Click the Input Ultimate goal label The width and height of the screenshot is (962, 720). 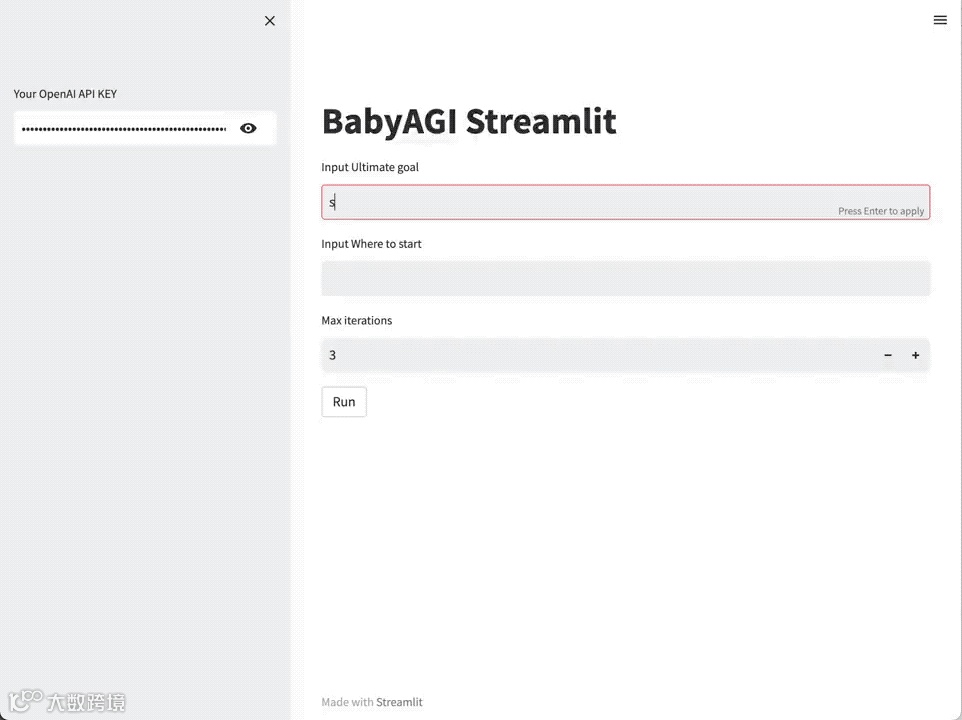click(370, 167)
